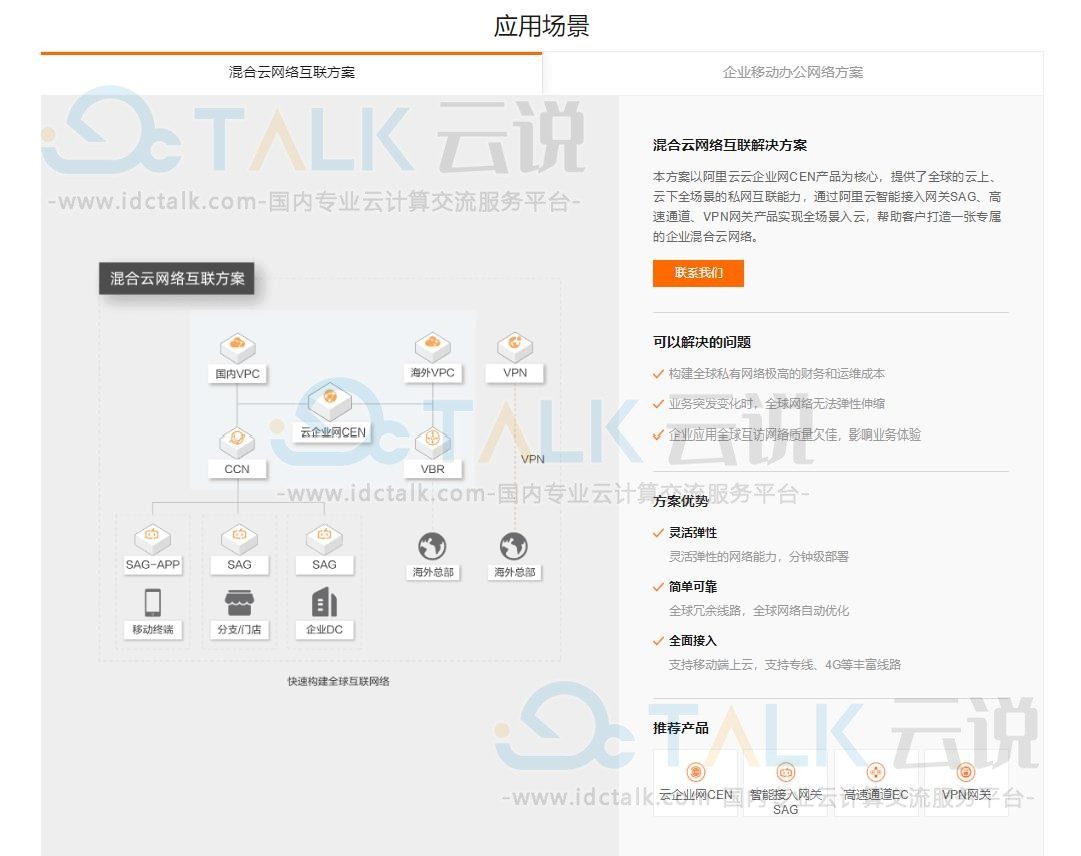Open the VPN网关 product card

click(966, 784)
